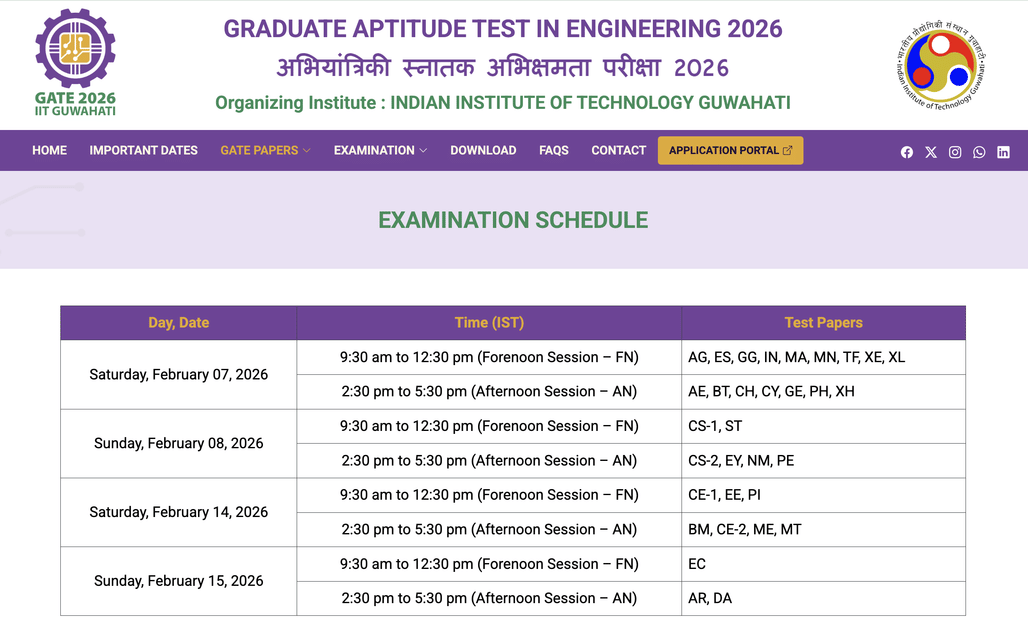
Task: Go to the DOWNLOAD section
Action: (483, 150)
